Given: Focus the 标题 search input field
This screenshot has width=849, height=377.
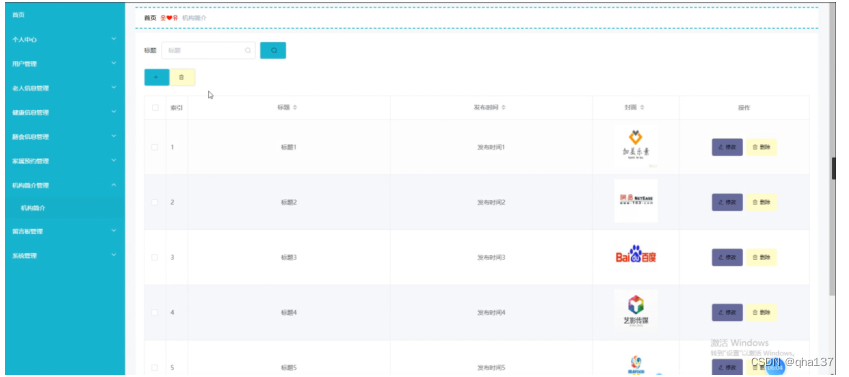Looking at the screenshot, I should pyautogui.click(x=208, y=50).
